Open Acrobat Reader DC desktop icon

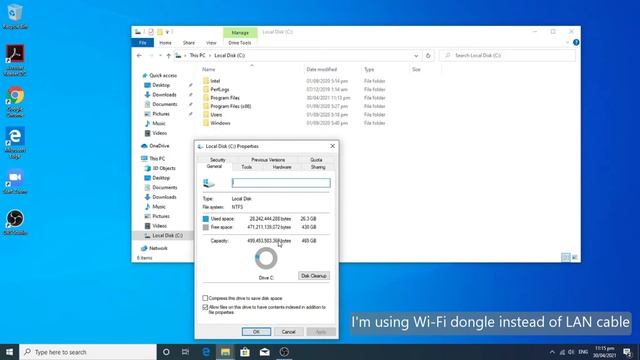(x=15, y=60)
